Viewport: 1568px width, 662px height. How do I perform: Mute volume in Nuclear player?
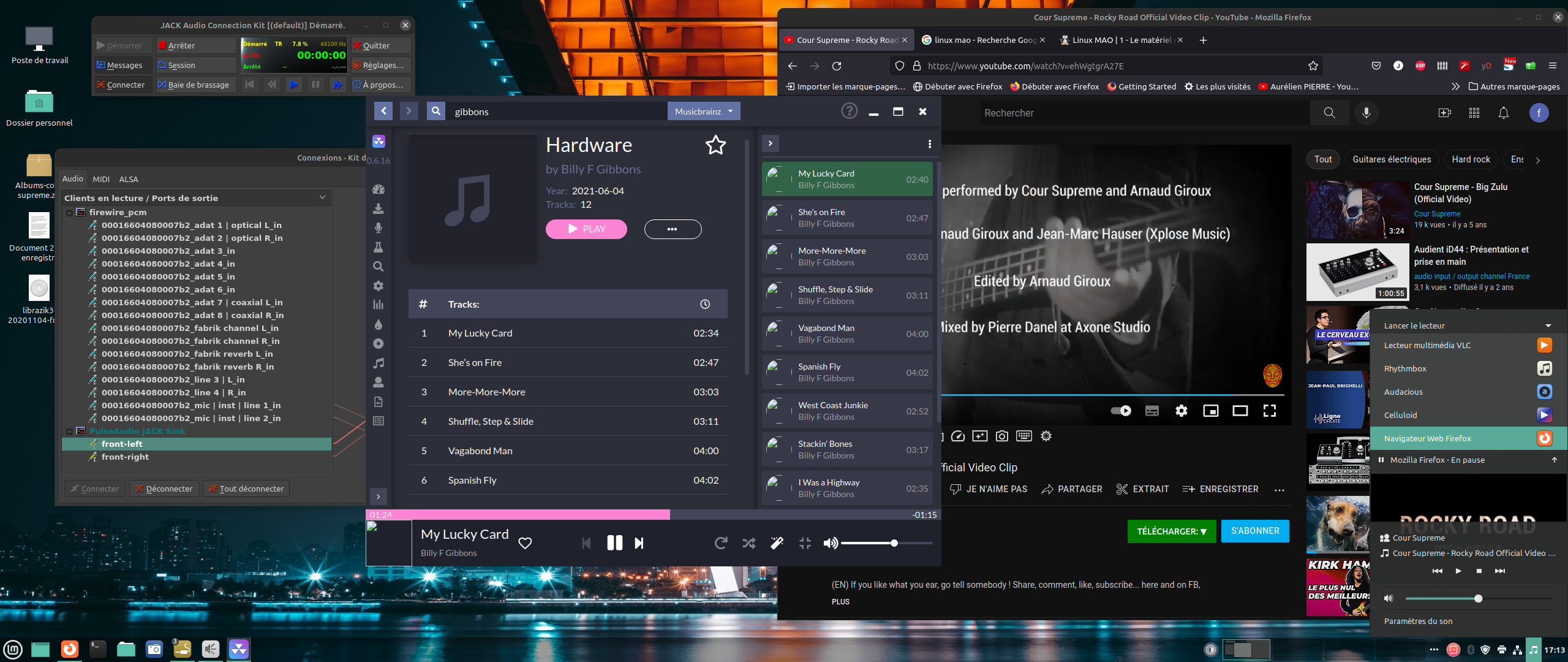830,543
